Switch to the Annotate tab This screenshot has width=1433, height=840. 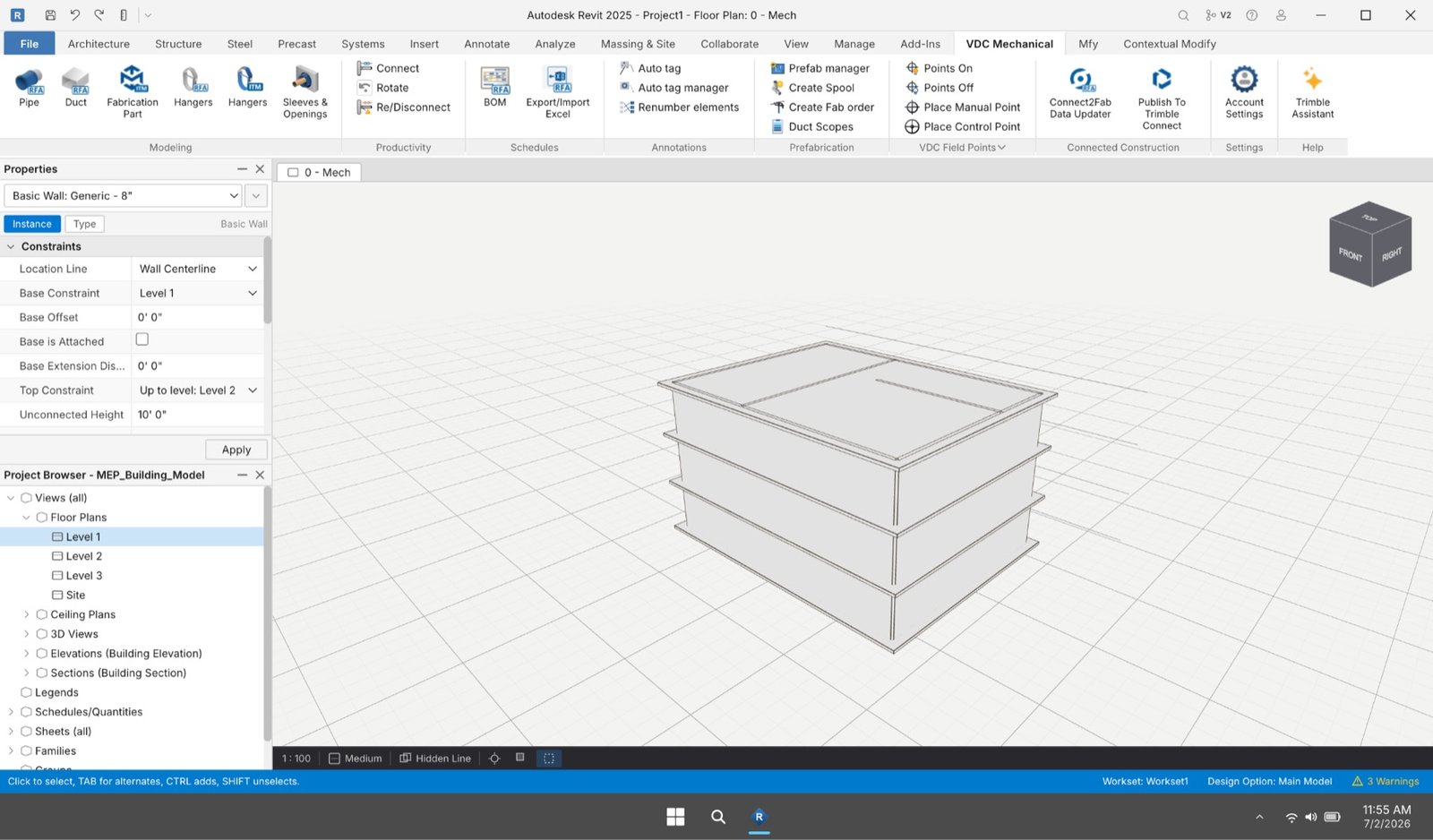click(x=486, y=44)
